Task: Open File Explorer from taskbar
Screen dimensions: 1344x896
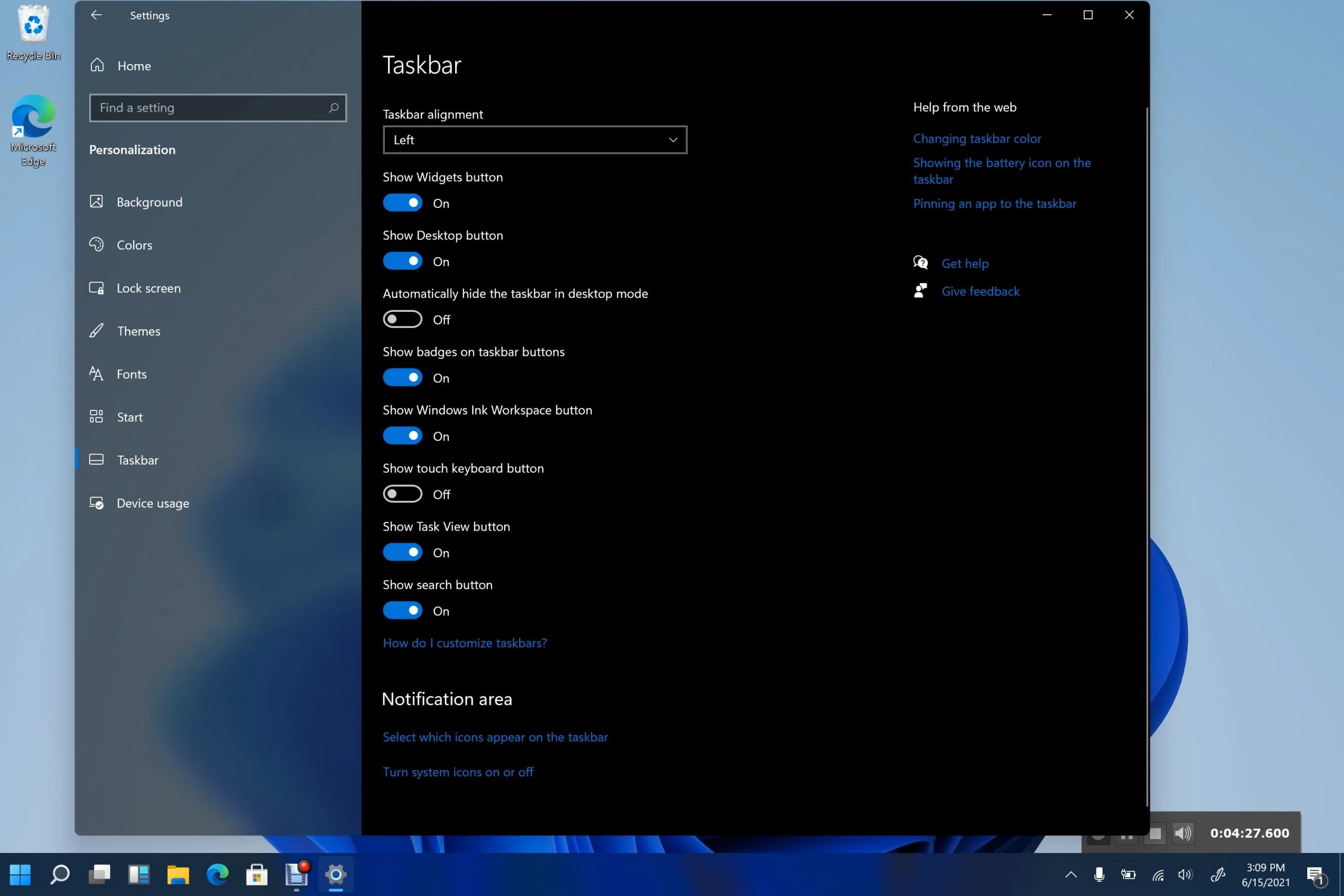Action: (x=178, y=874)
